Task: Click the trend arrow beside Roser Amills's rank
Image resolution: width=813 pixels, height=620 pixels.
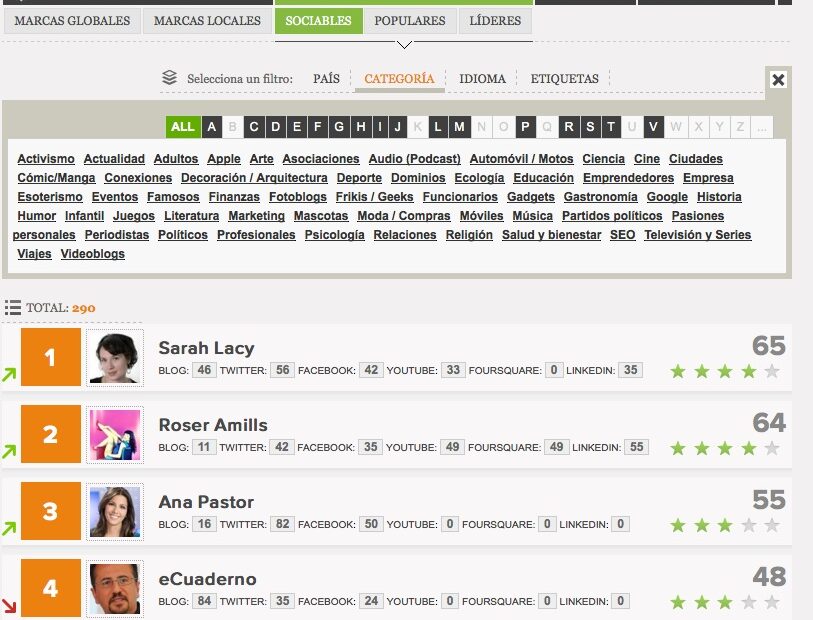Action: coord(9,452)
